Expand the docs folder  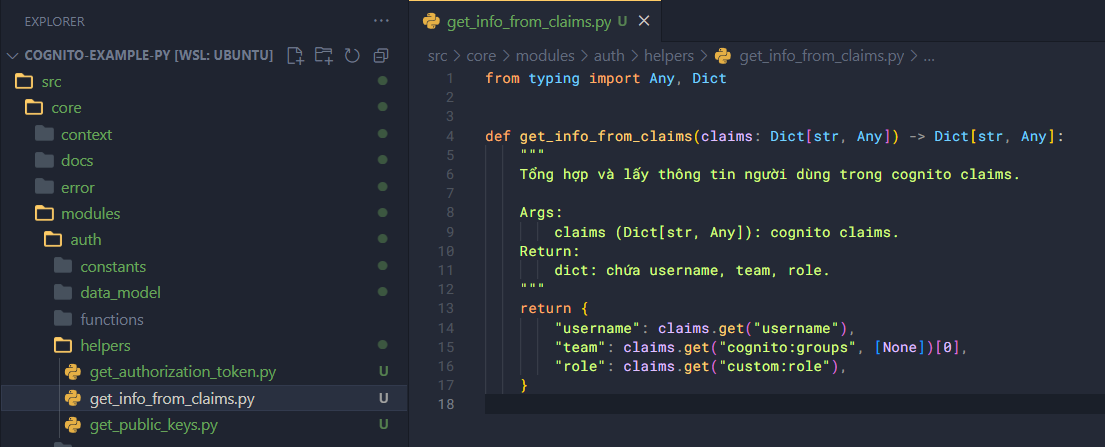(x=76, y=161)
